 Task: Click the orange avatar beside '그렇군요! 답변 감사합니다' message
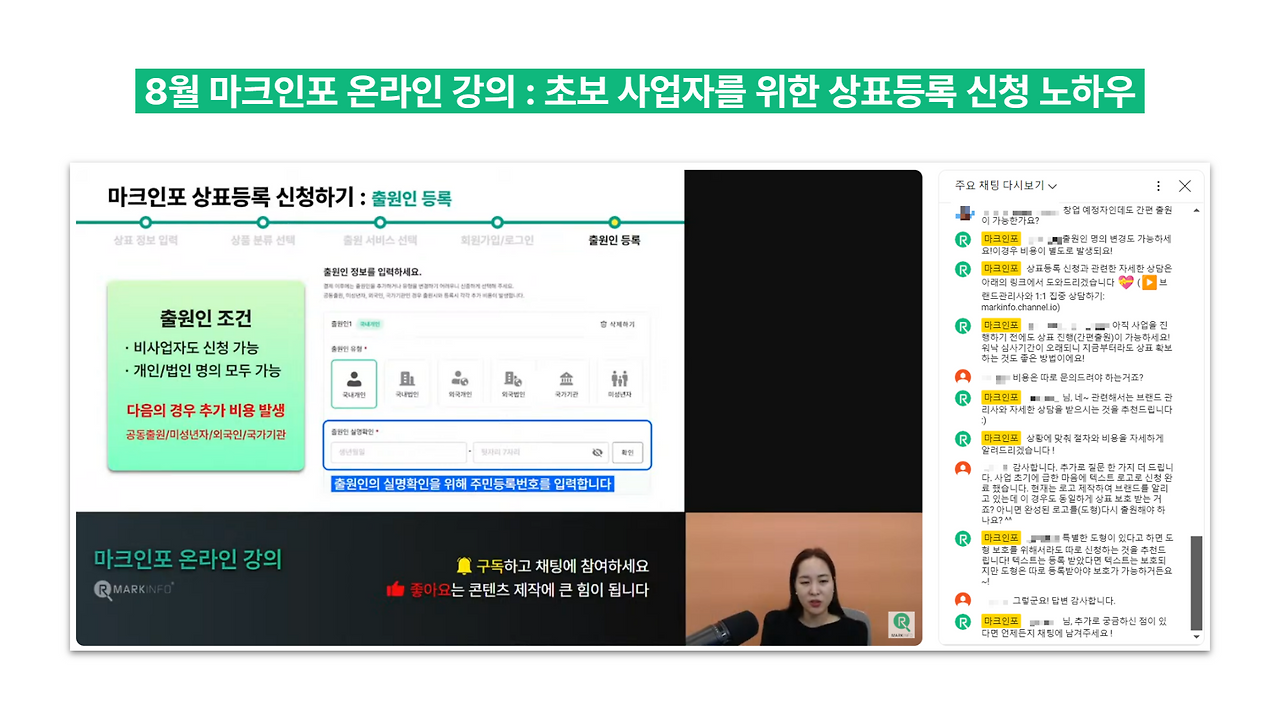pos(963,600)
